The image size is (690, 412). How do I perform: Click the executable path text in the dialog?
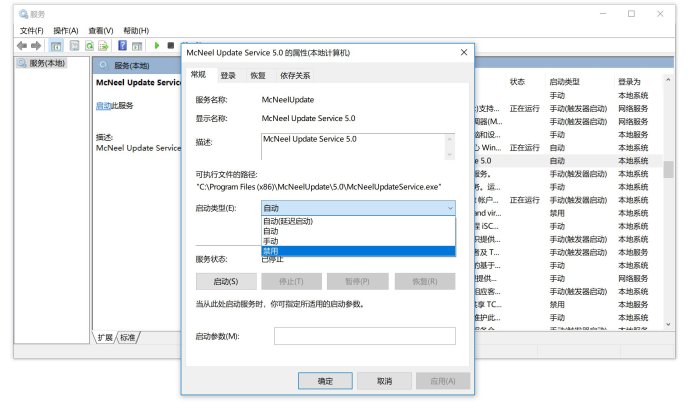[x=319, y=187]
